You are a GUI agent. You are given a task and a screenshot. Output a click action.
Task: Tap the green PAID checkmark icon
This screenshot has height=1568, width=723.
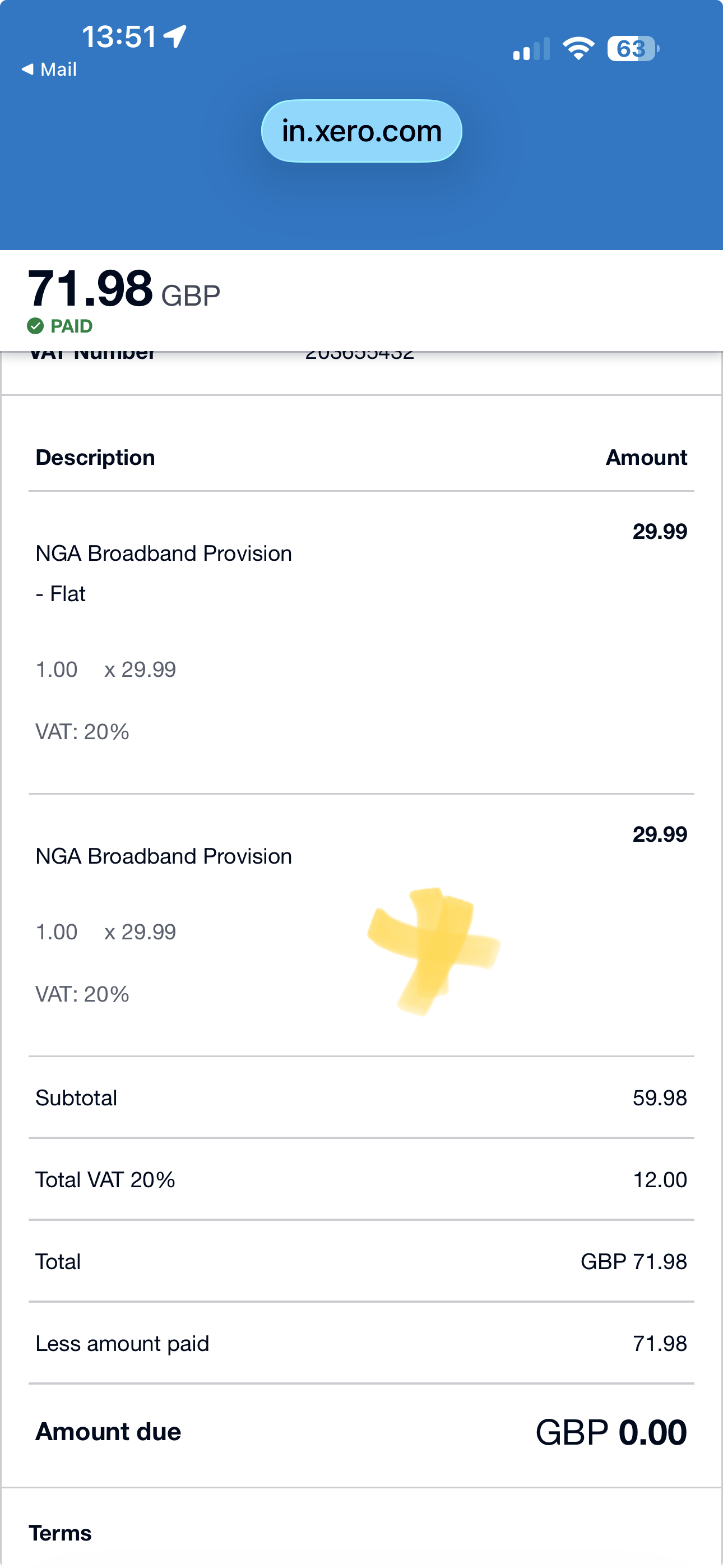35,326
